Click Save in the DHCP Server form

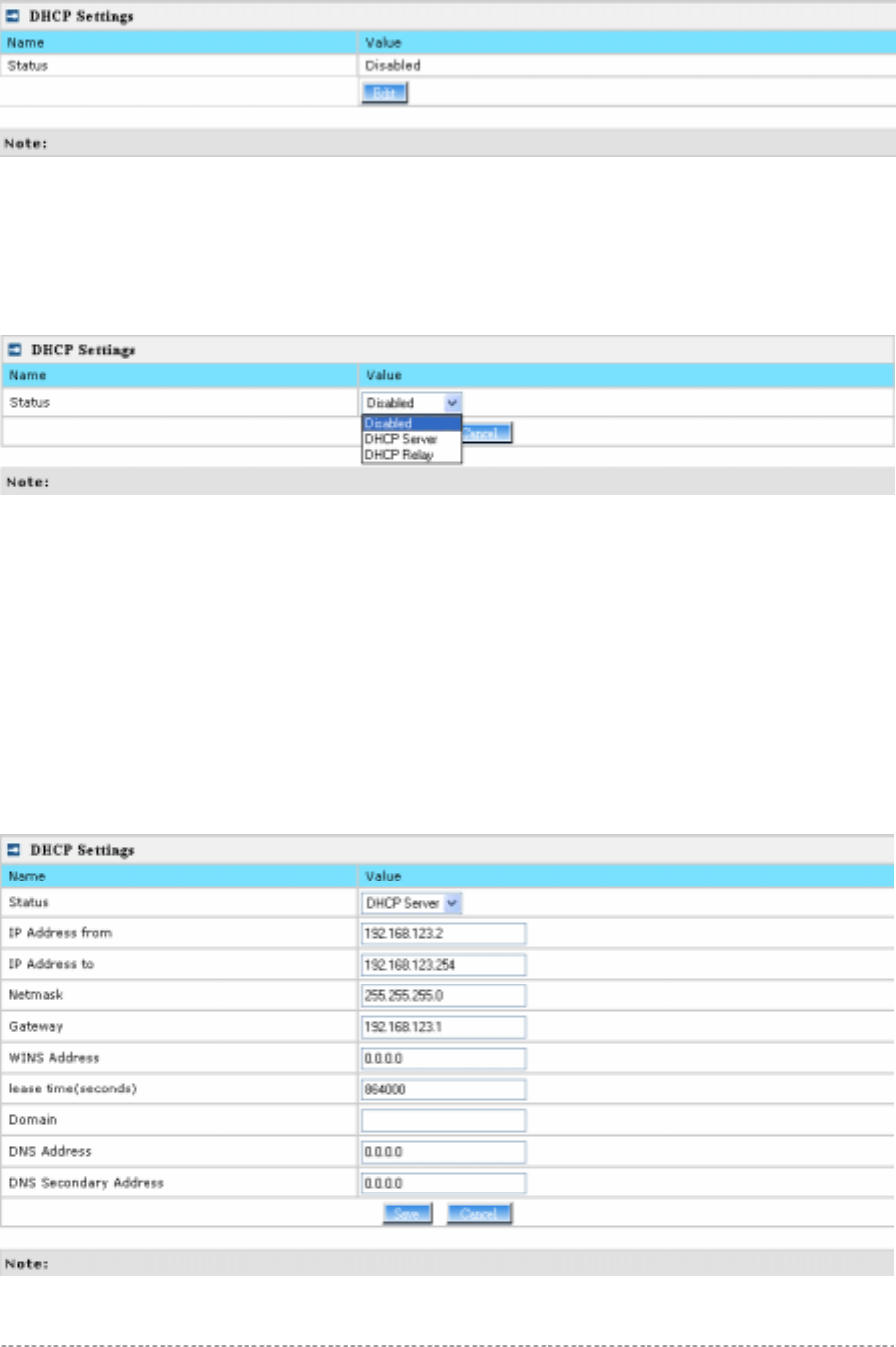pos(407,1214)
